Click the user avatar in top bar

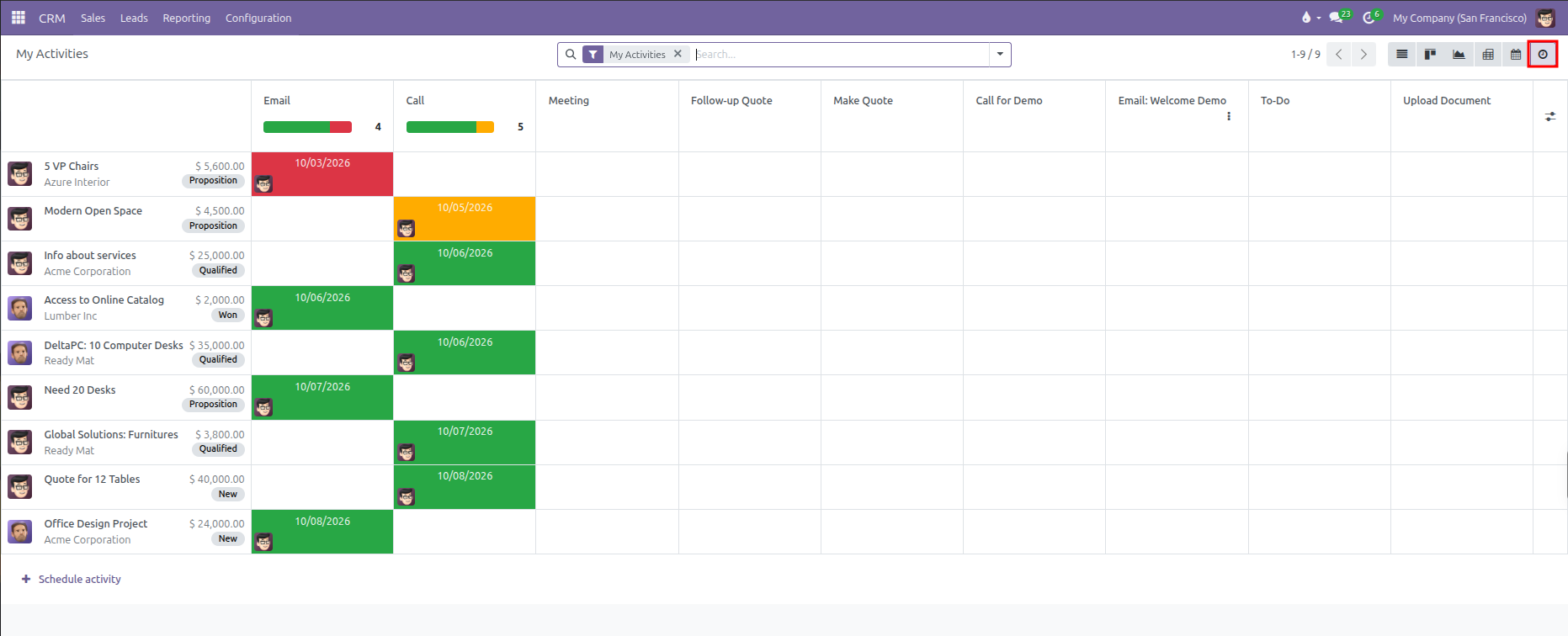pos(1545,18)
